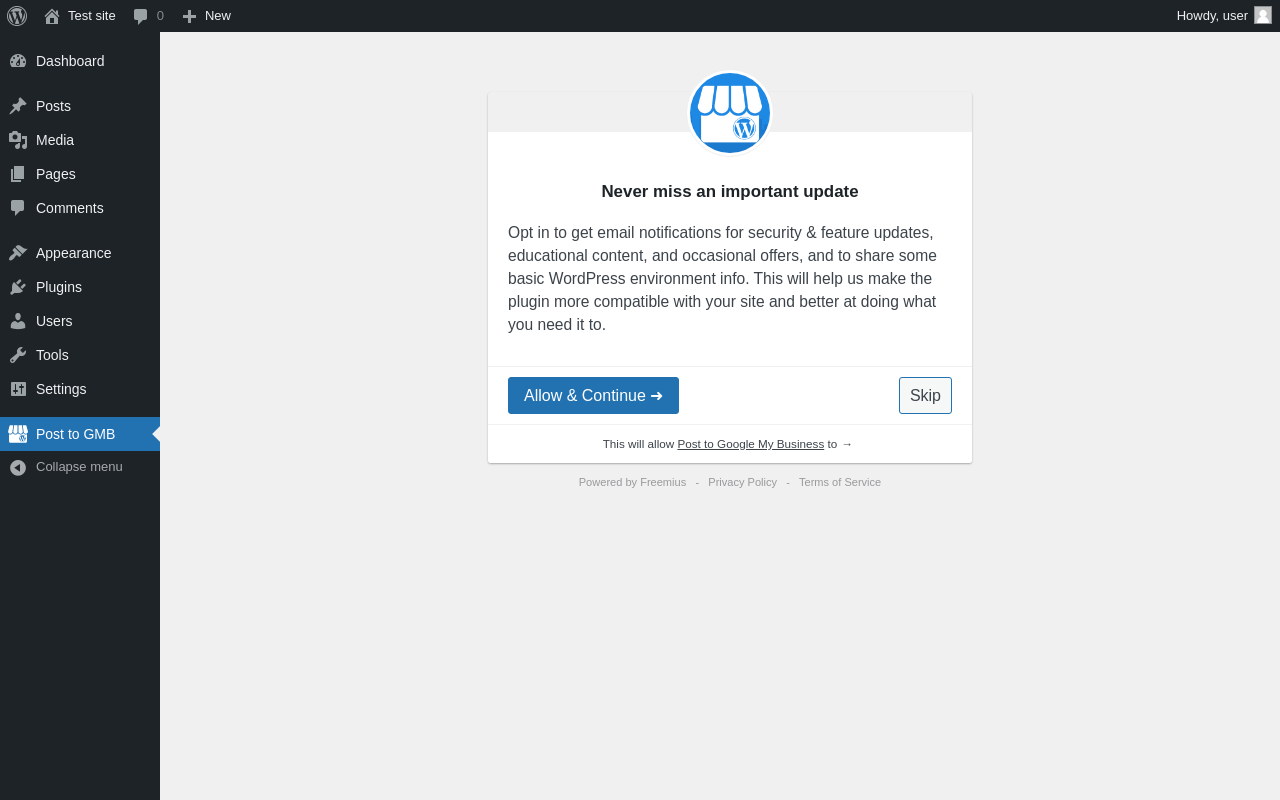Click the Plugins plug icon

click(18, 287)
